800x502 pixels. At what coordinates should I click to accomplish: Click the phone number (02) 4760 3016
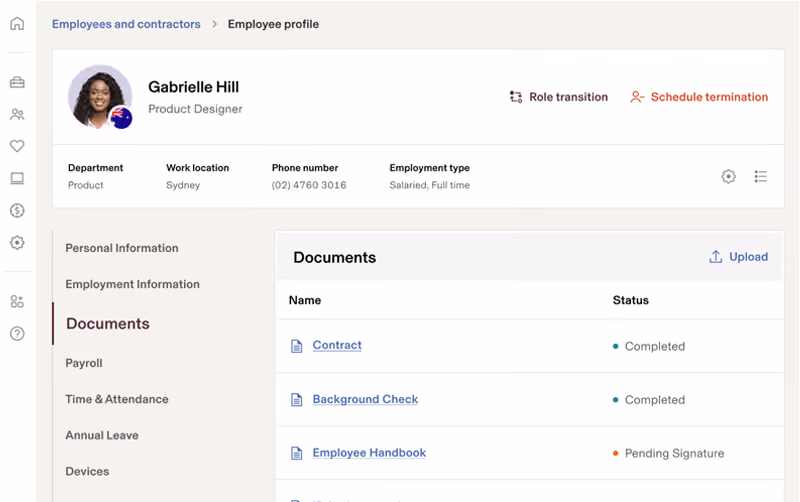tap(309, 185)
